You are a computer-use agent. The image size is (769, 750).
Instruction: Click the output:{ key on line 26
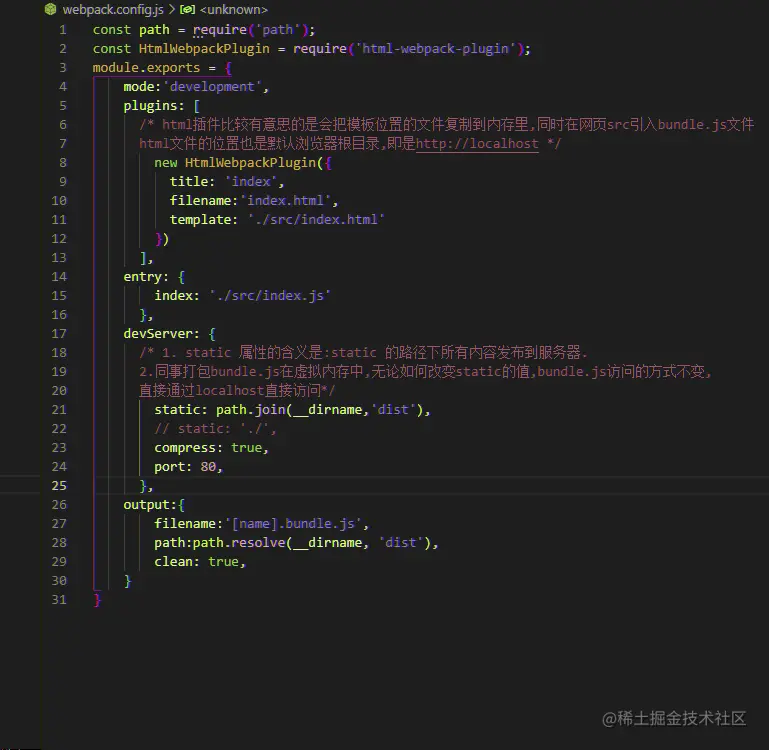154,505
